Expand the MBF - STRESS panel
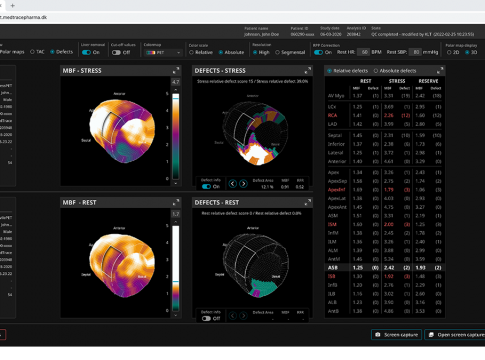Viewport: 485px width, 360px height. 176,70
